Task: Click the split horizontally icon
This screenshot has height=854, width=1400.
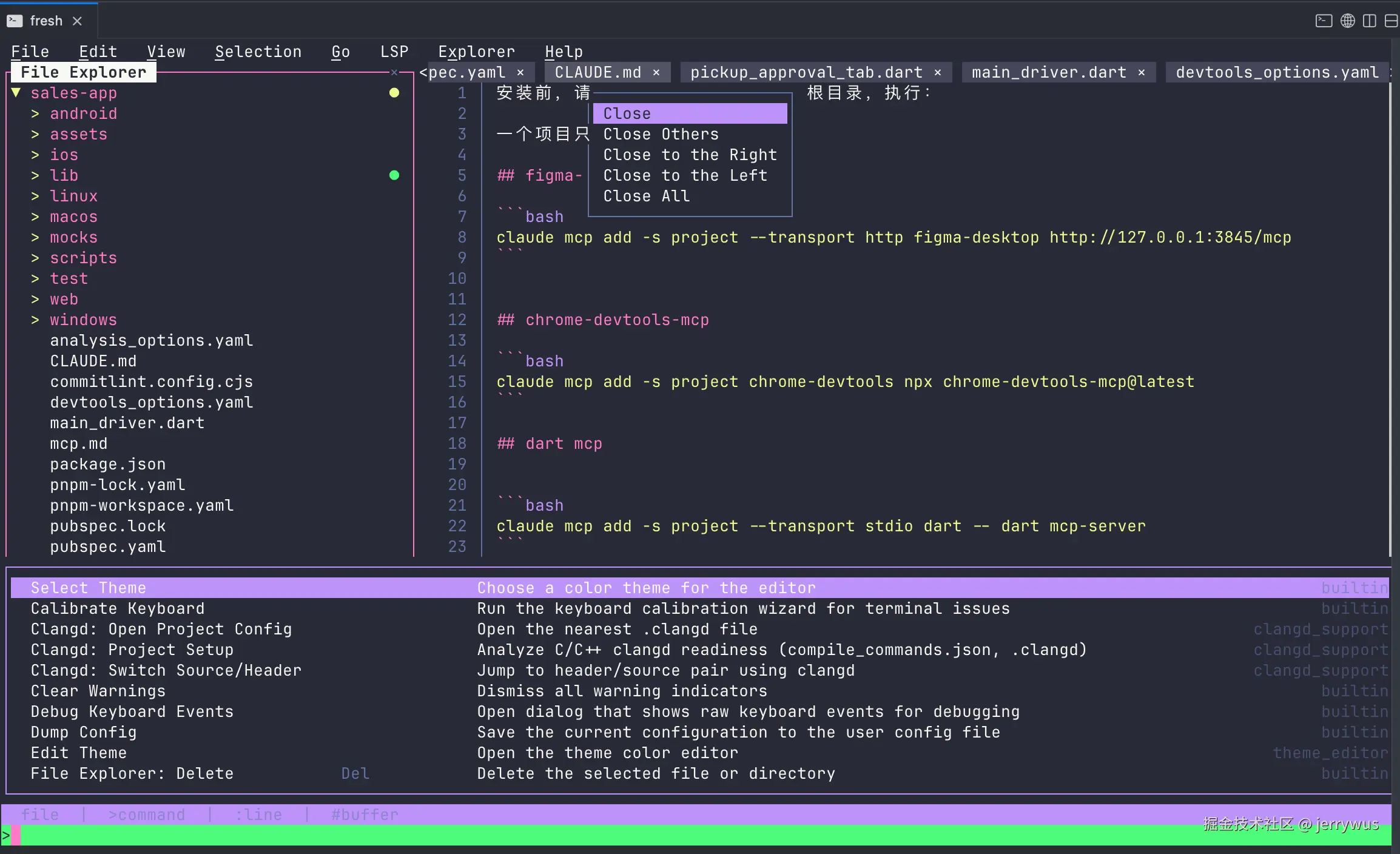Action: coord(1391,21)
